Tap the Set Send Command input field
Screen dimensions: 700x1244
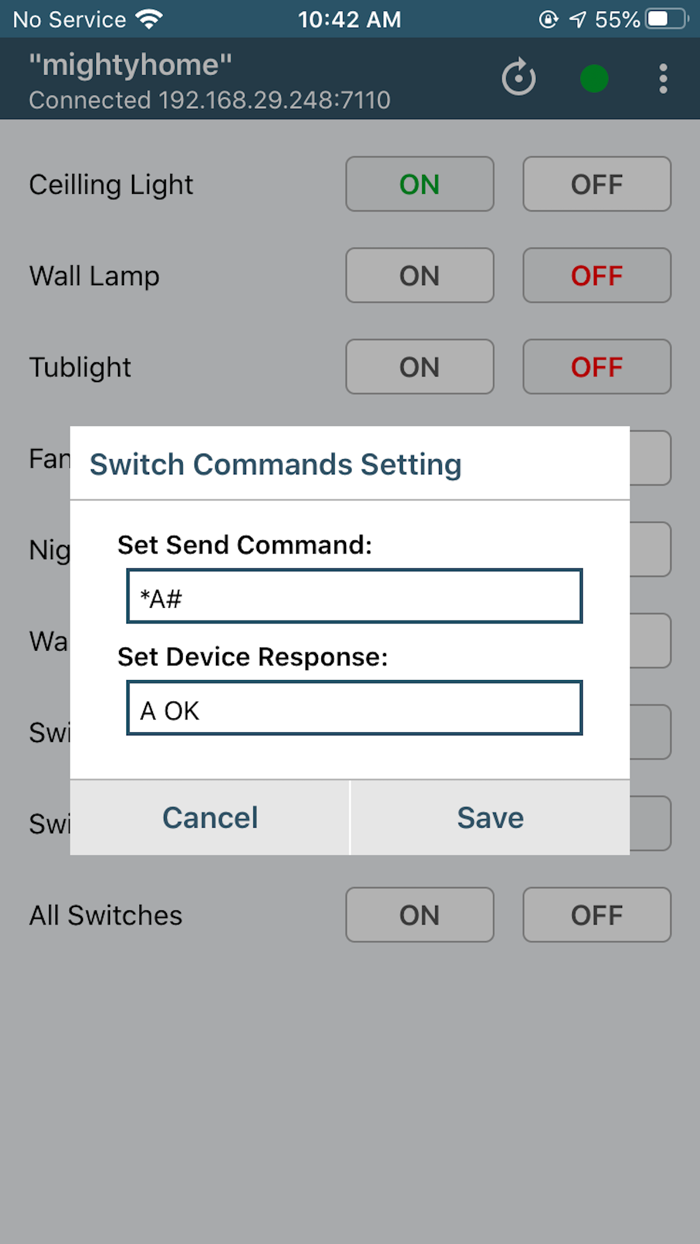354,595
